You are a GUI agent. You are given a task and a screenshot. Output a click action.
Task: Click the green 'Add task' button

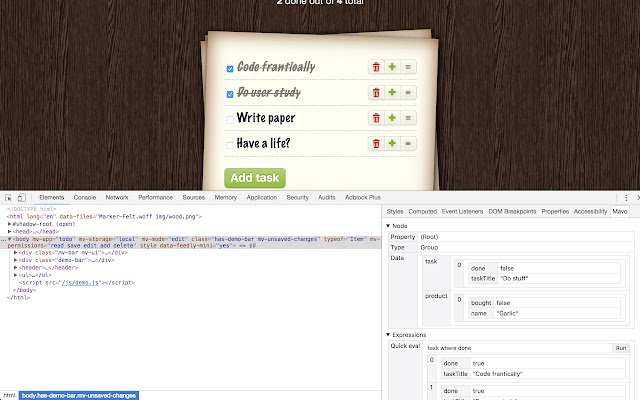tap(255, 178)
